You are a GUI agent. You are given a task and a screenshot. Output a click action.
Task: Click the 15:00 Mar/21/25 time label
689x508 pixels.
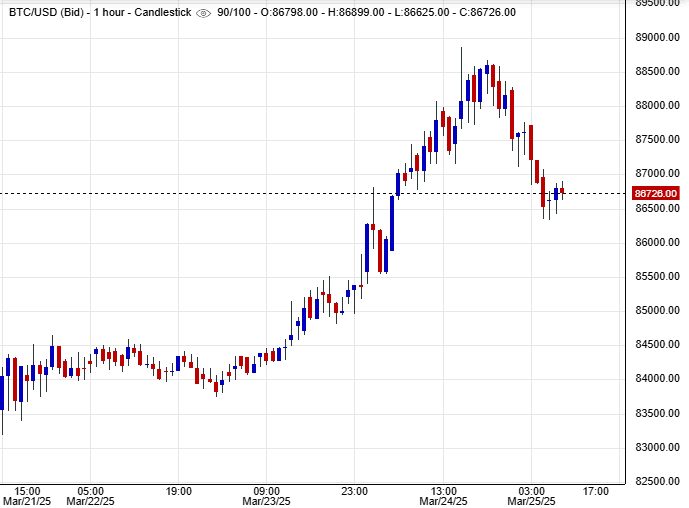(28, 496)
